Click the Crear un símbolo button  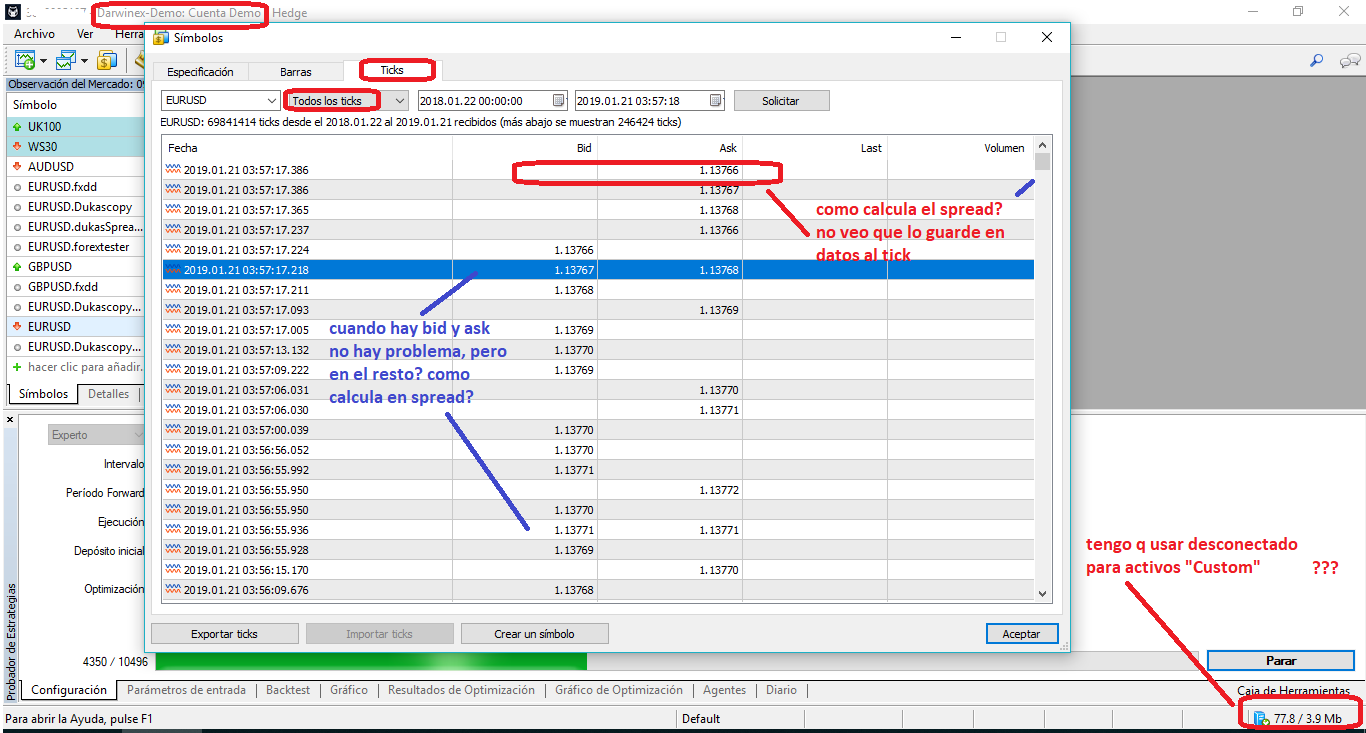(535, 634)
